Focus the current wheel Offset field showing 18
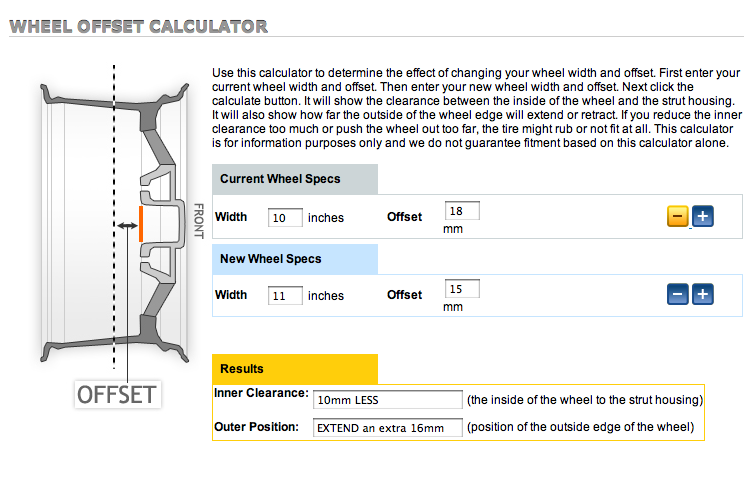This screenshot has width=752, height=481. (461, 210)
